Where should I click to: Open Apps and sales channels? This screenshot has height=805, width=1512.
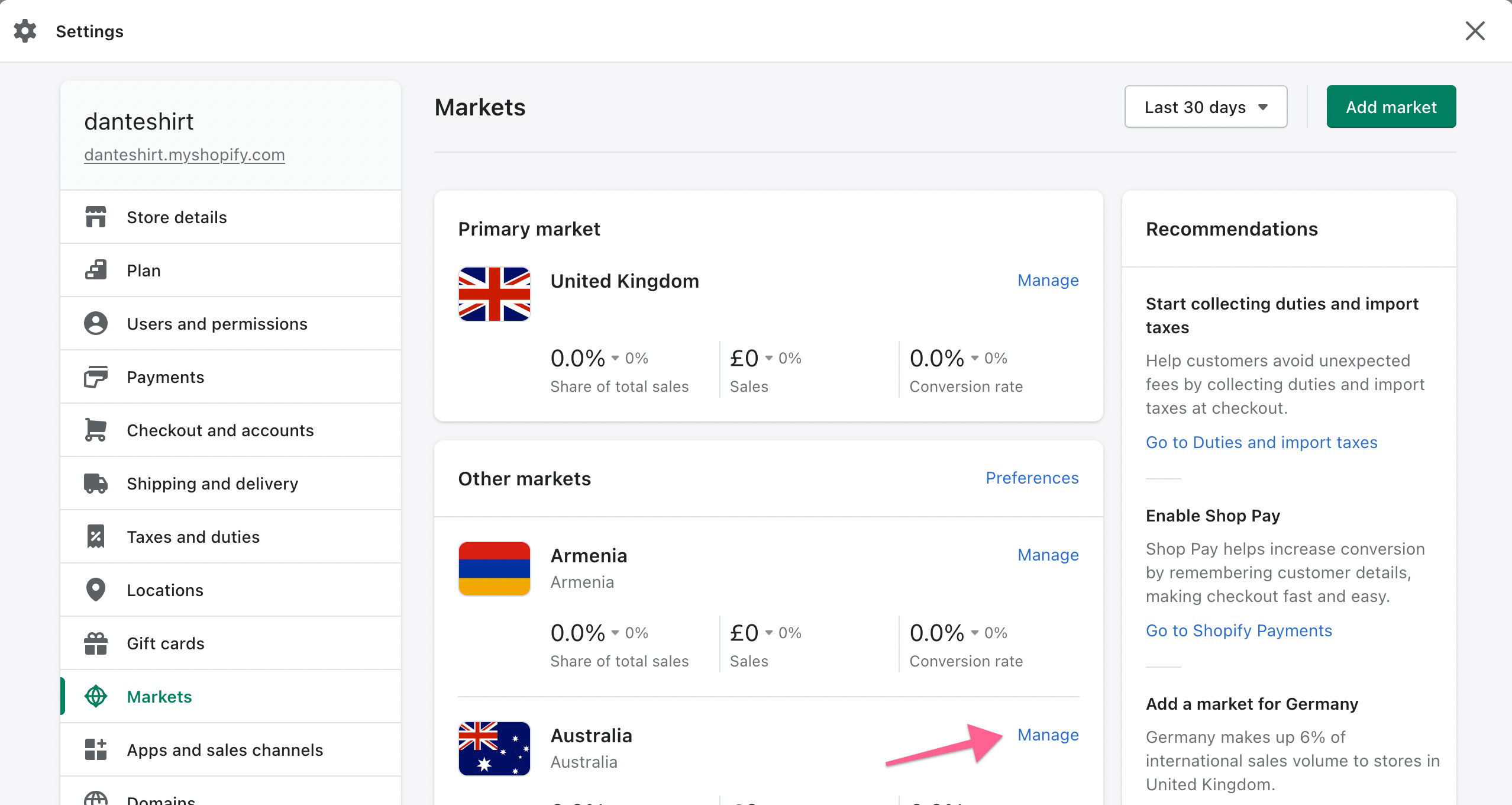tap(231, 749)
